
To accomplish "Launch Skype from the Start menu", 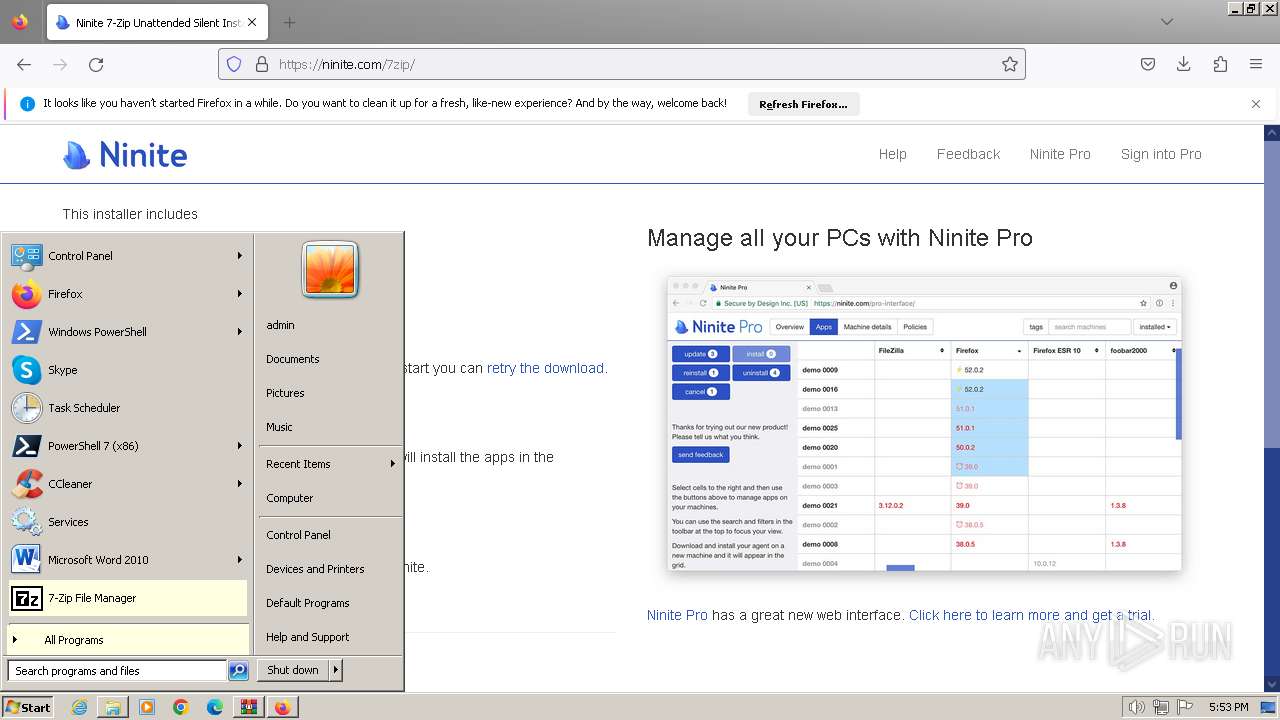I will pos(128,370).
